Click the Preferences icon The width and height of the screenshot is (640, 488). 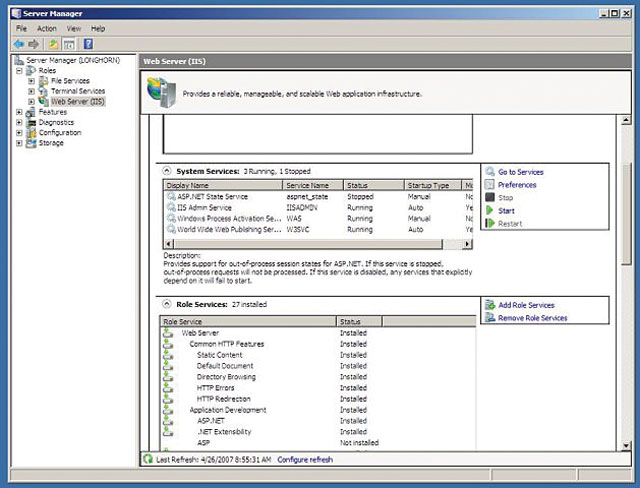click(x=490, y=185)
